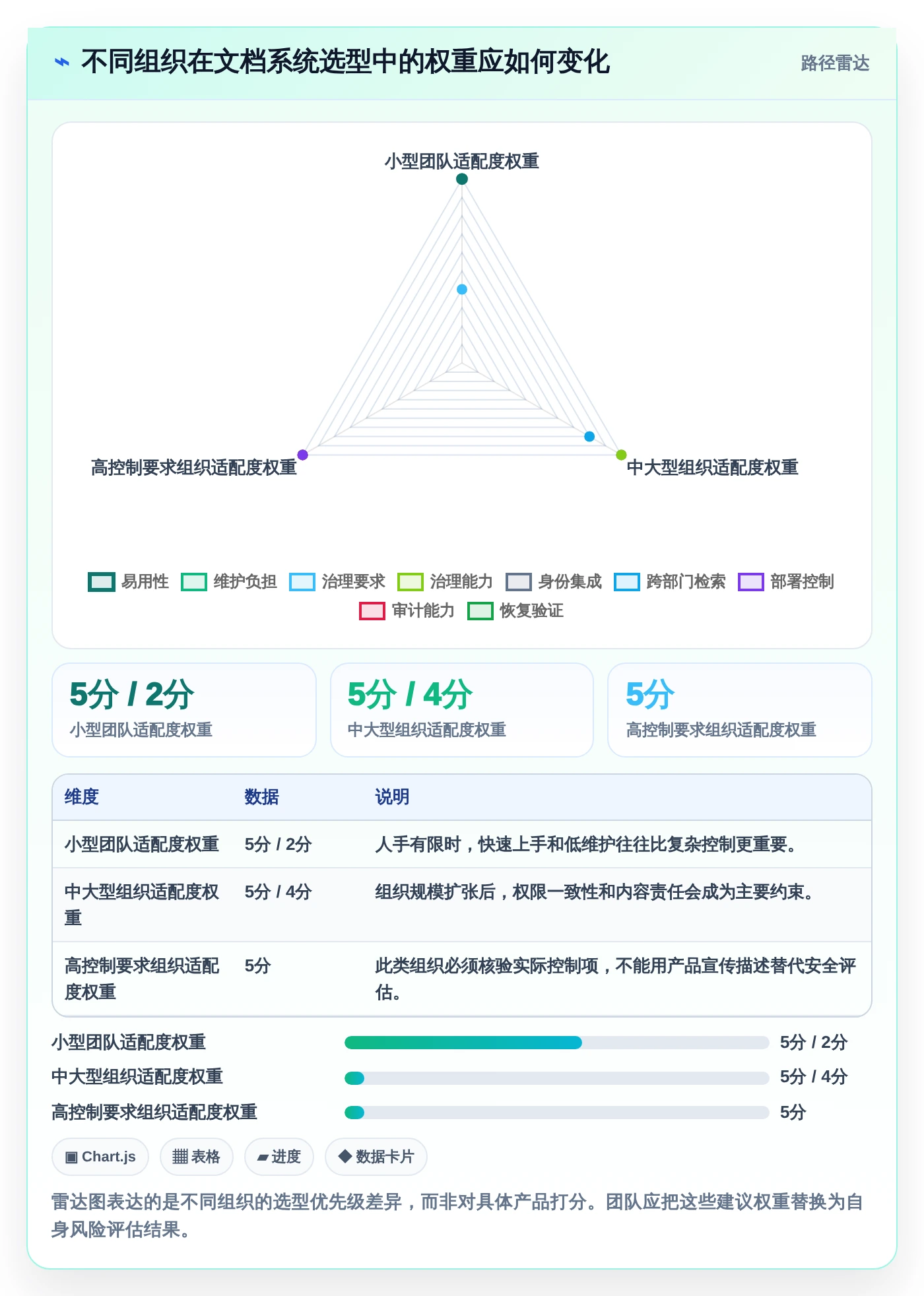This screenshot has width=924, height=1296.
Task: Click the purple point at the radar left vertex
Action: [303, 455]
